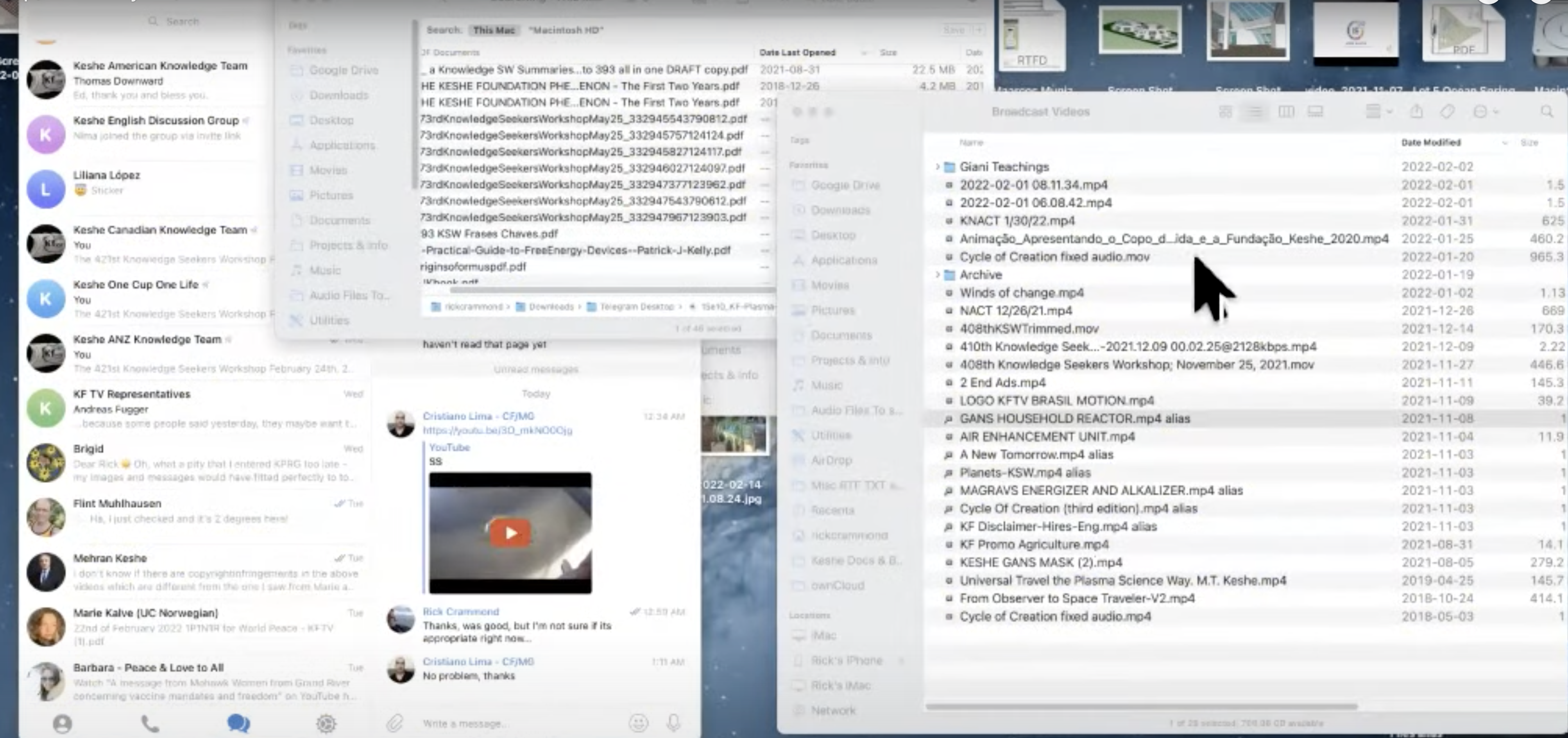Open the action menu ellipsis dropdown
The width and height of the screenshot is (1568, 738).
pos(1485,111)
